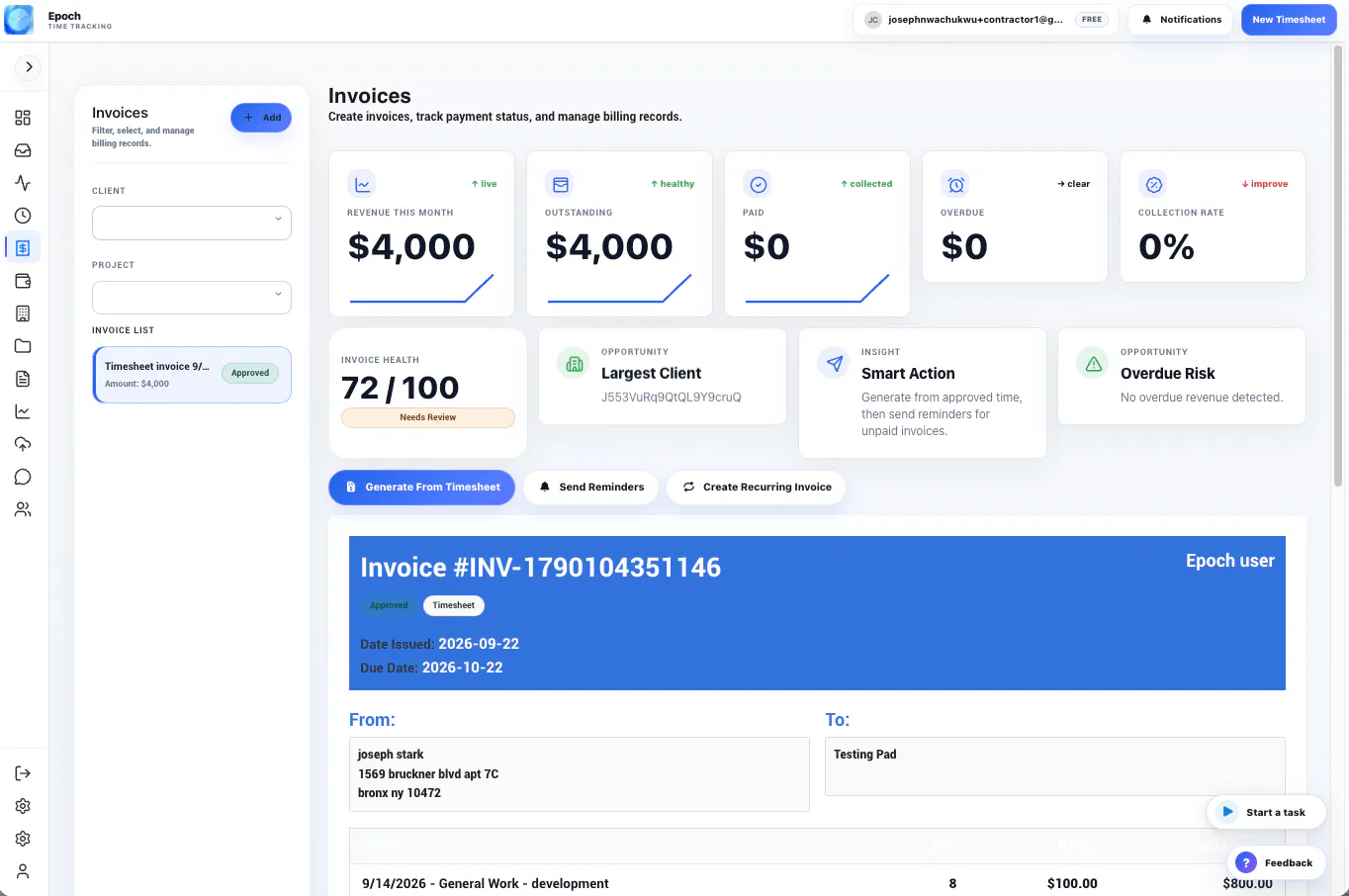Open the Feedback button label
This screenshot has height=896, width=1349.
point(1289,863)
